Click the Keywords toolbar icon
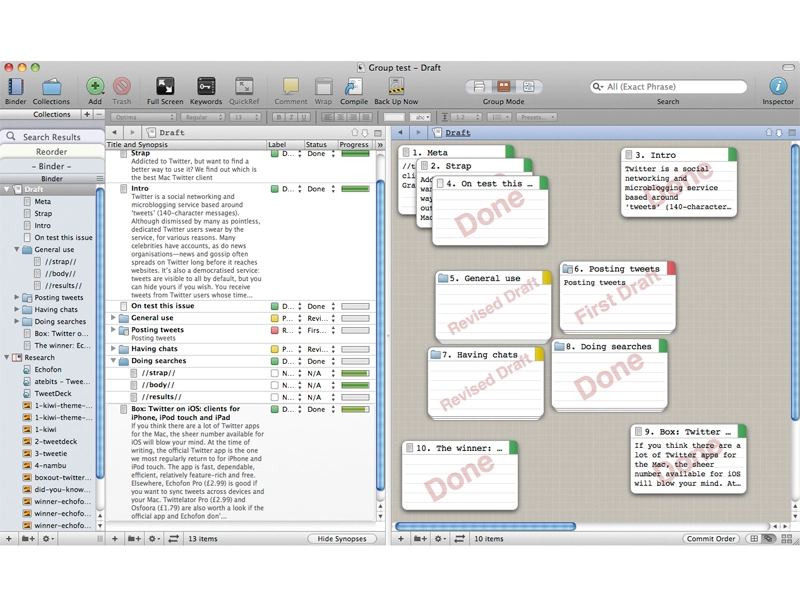Viewport: 800px width, 600px height. [x=206, y=87]
